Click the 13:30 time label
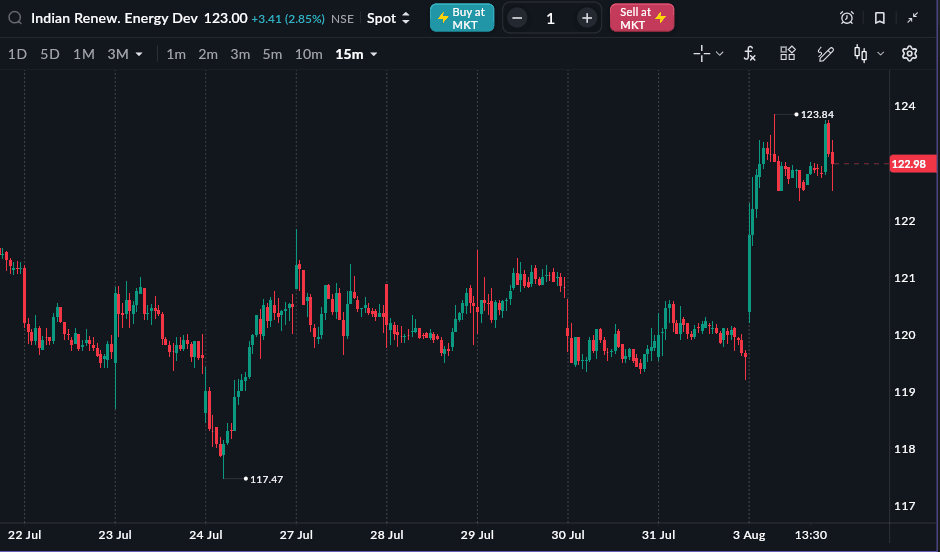The image size is (940, 552). [x=811, y=535]
